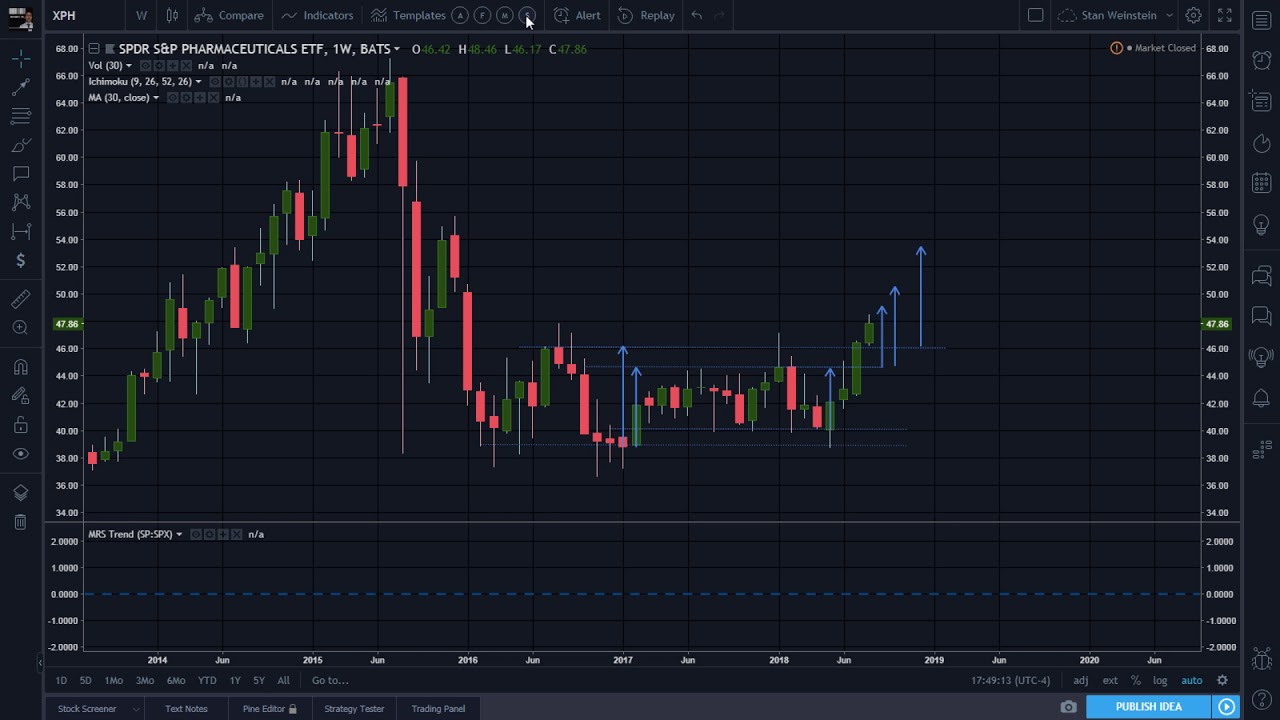
Task: Open the Templates button
Action: 408,15
